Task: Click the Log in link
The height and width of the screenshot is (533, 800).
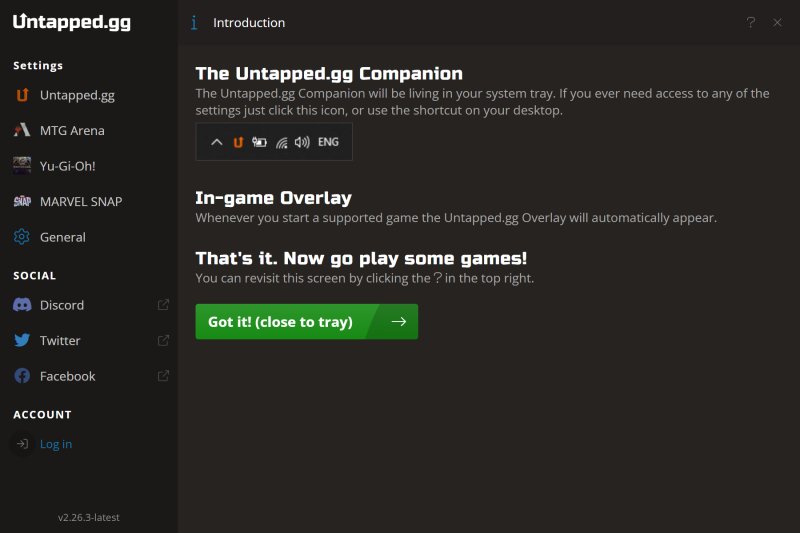Action: 56,444
